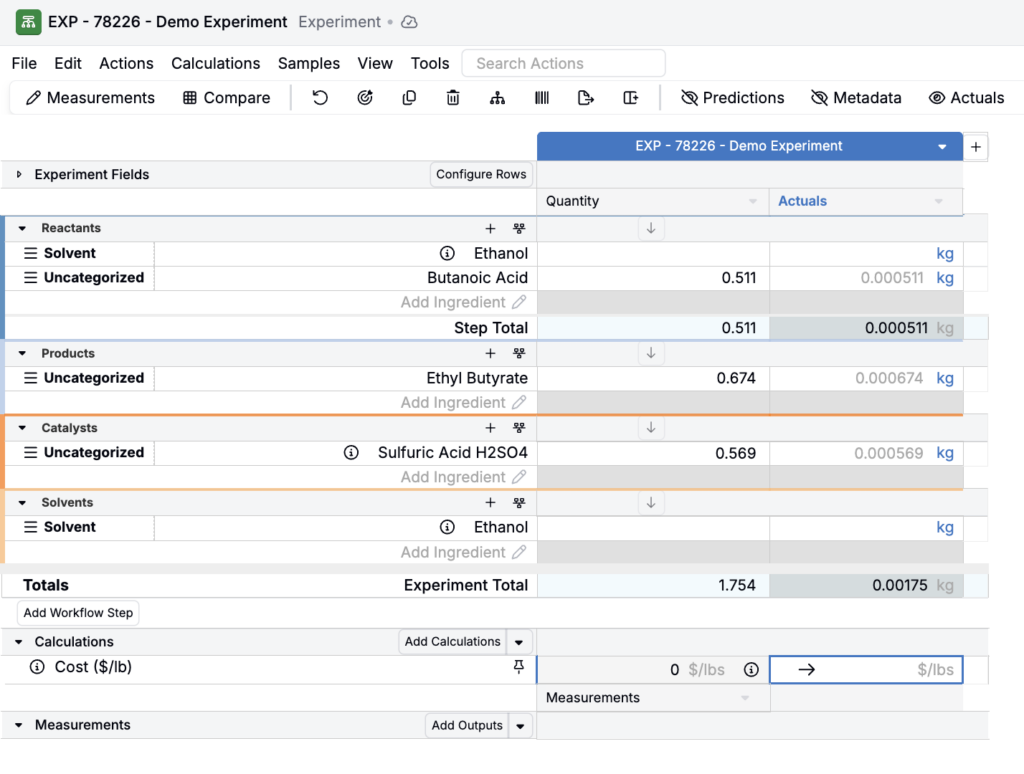The image size is (1024, 774).
Task: Pin the Cost ($/lb) calculation
Action: (519, 666)
